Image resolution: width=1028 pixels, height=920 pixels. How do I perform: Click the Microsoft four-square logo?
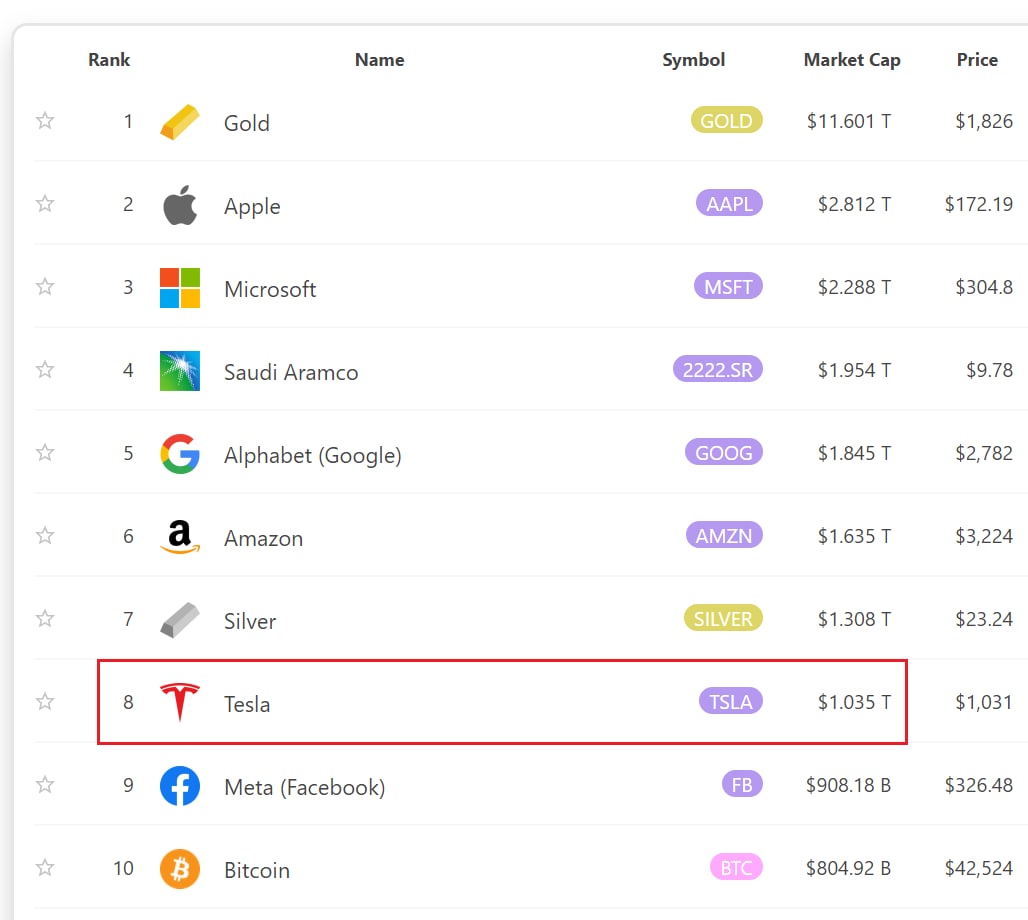click(x=180, y=288)
